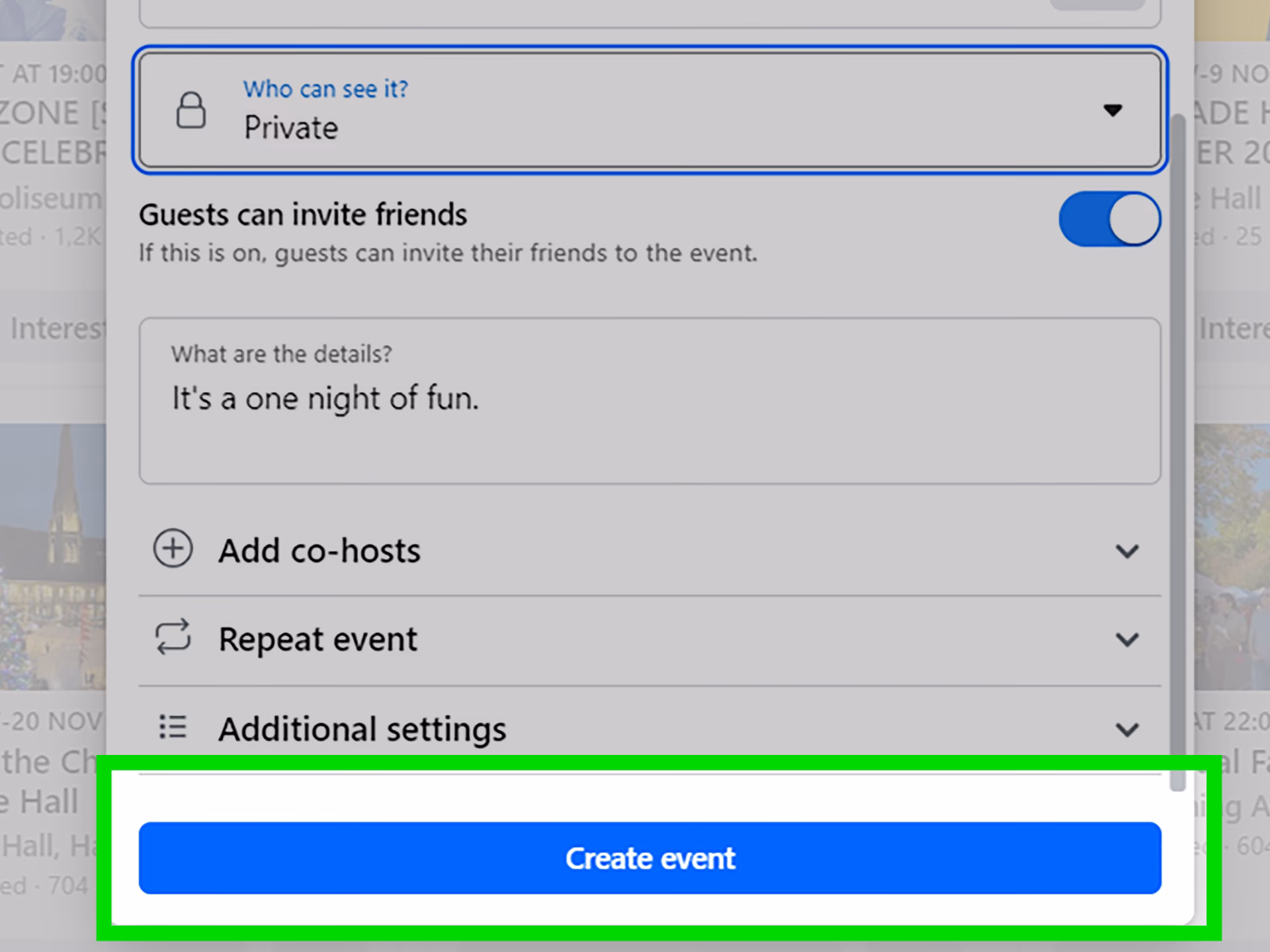Click the Create event button
This screenshot has width=1270, height=952.
650,858
